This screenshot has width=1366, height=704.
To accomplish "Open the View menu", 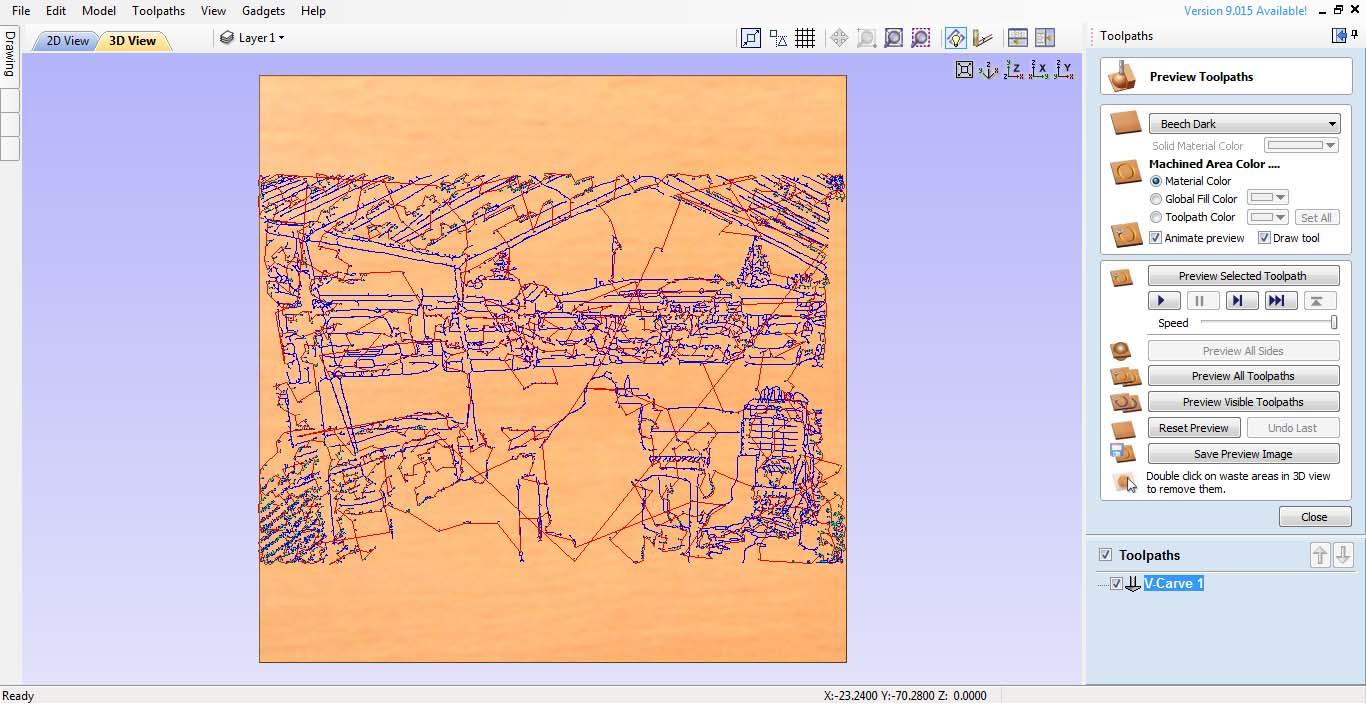I will (x=213, y=11).
